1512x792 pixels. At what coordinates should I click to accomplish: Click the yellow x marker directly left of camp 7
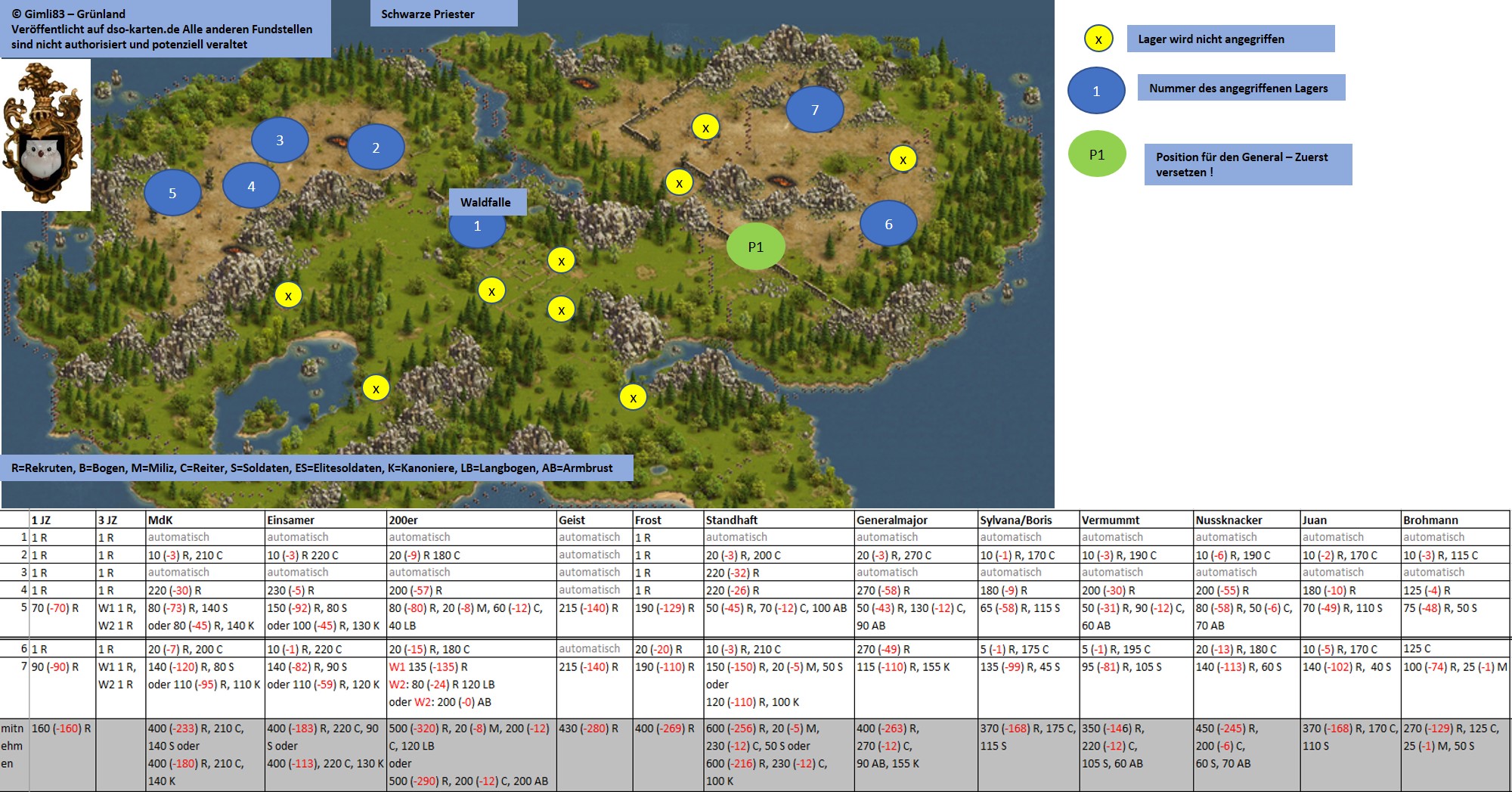705,128
